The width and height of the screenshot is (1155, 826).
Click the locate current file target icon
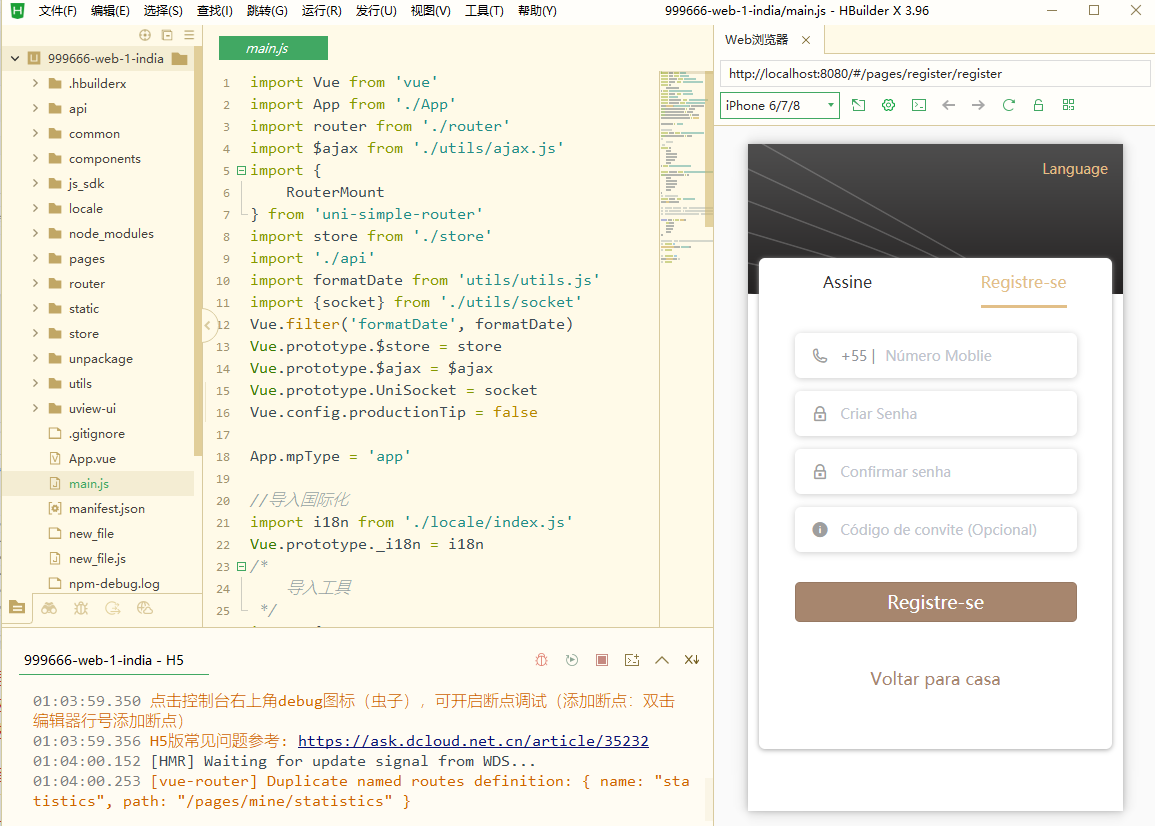(145, 35)
